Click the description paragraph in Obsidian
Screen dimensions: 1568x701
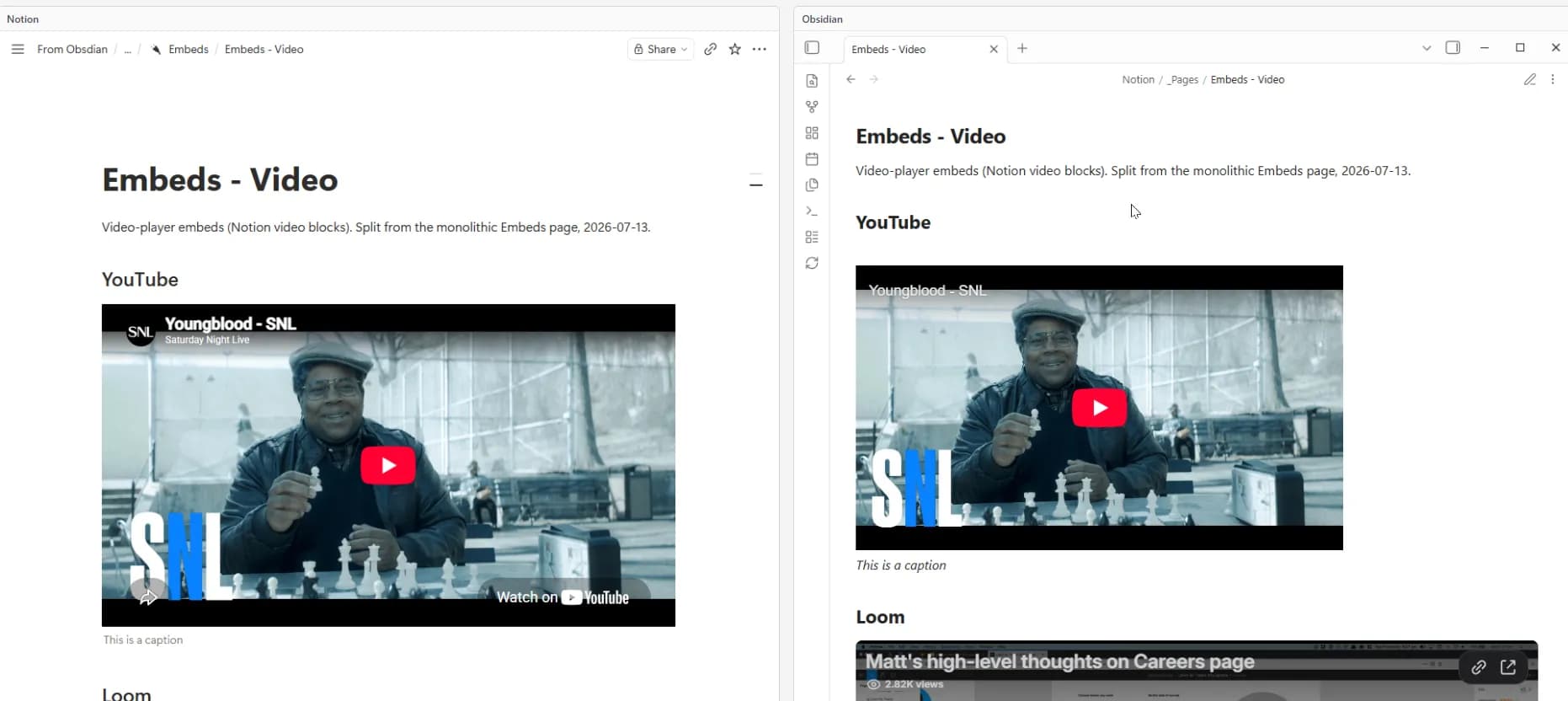click(1133, 170)
